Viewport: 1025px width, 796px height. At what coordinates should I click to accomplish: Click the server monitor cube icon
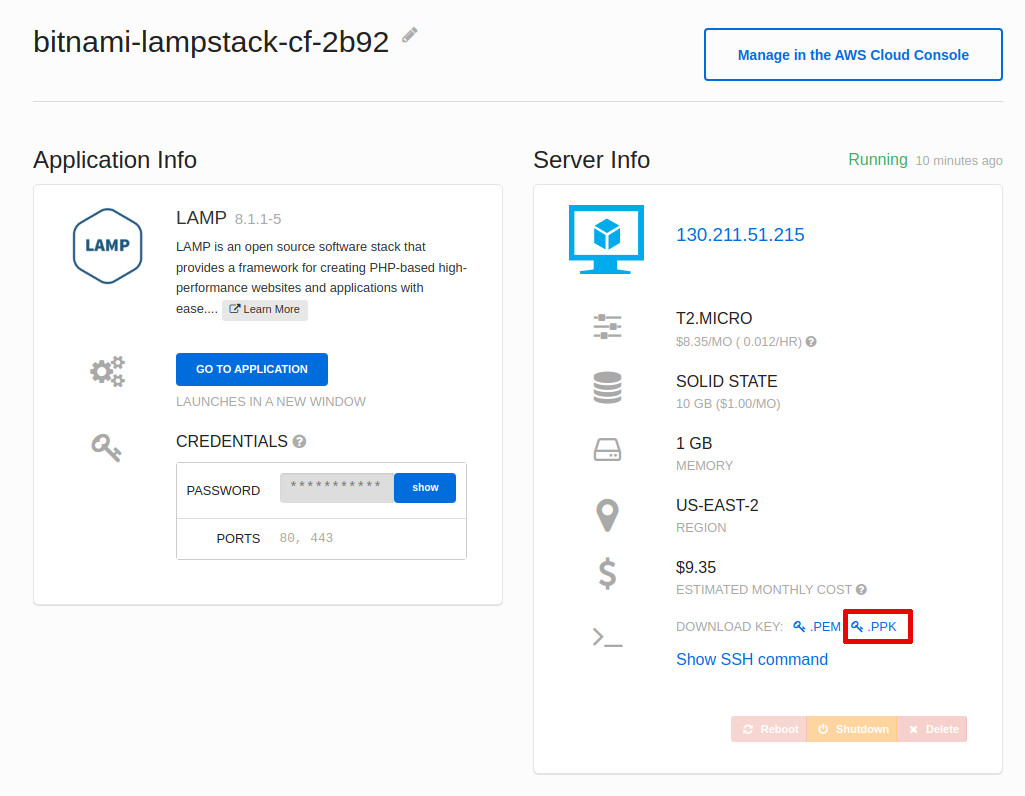[x=606, y=239]
